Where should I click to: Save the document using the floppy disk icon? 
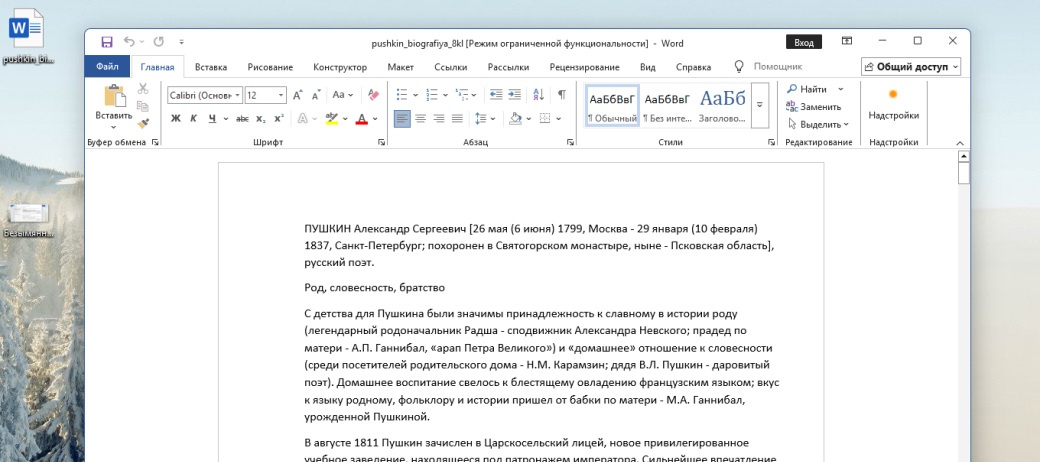107,42
